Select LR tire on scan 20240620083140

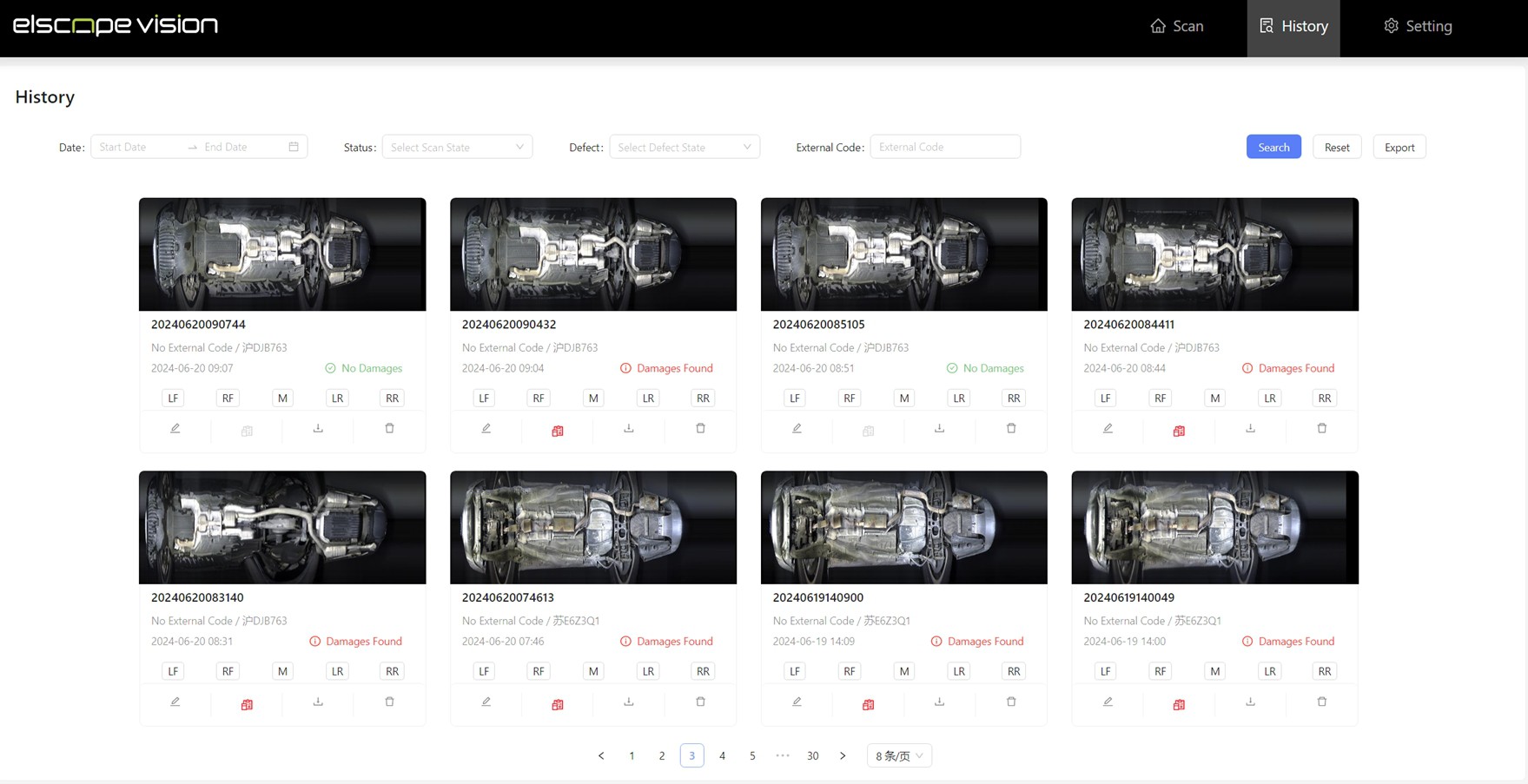click(337, 671)
